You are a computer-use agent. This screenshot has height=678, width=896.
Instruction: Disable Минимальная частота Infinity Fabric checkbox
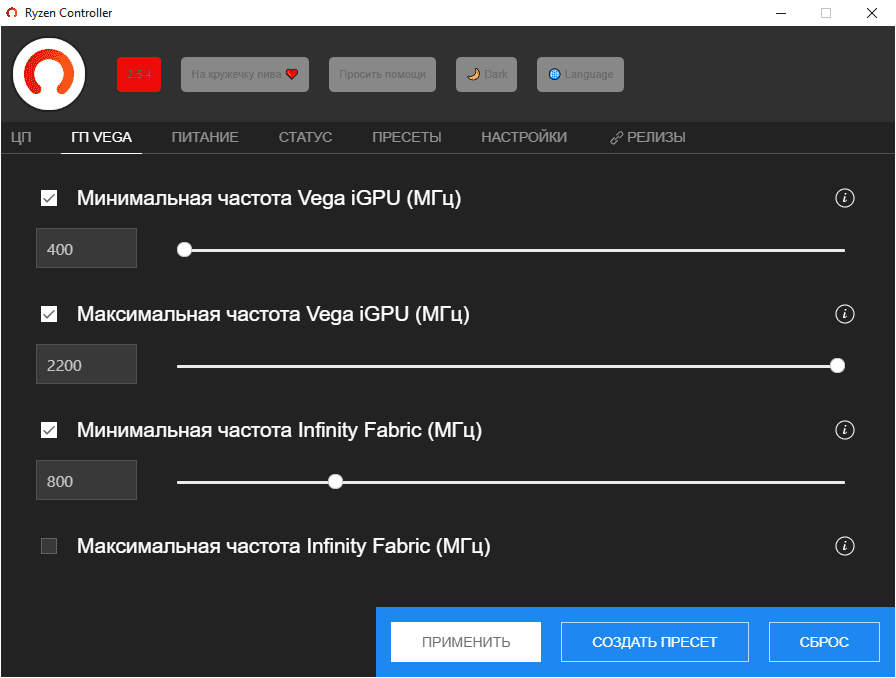(49, 430)
